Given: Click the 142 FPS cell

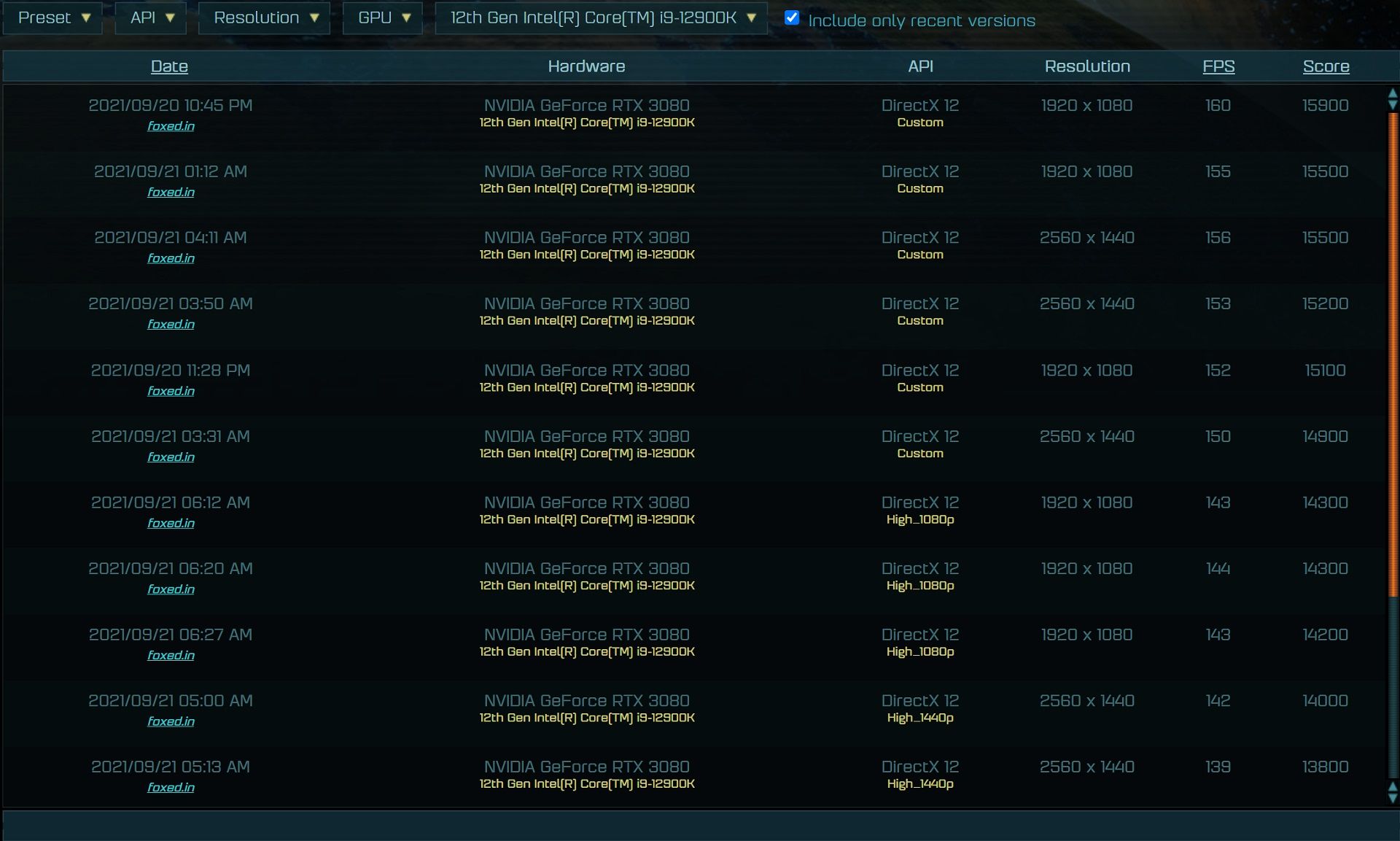Looking at the screenshot, I should 1218,700.
